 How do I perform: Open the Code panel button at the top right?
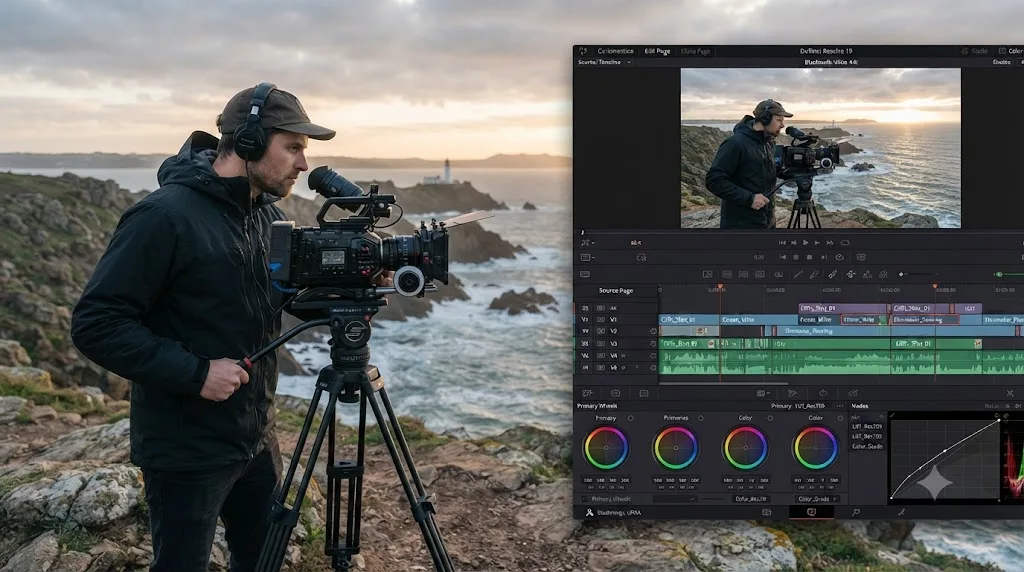coord(974,51)
